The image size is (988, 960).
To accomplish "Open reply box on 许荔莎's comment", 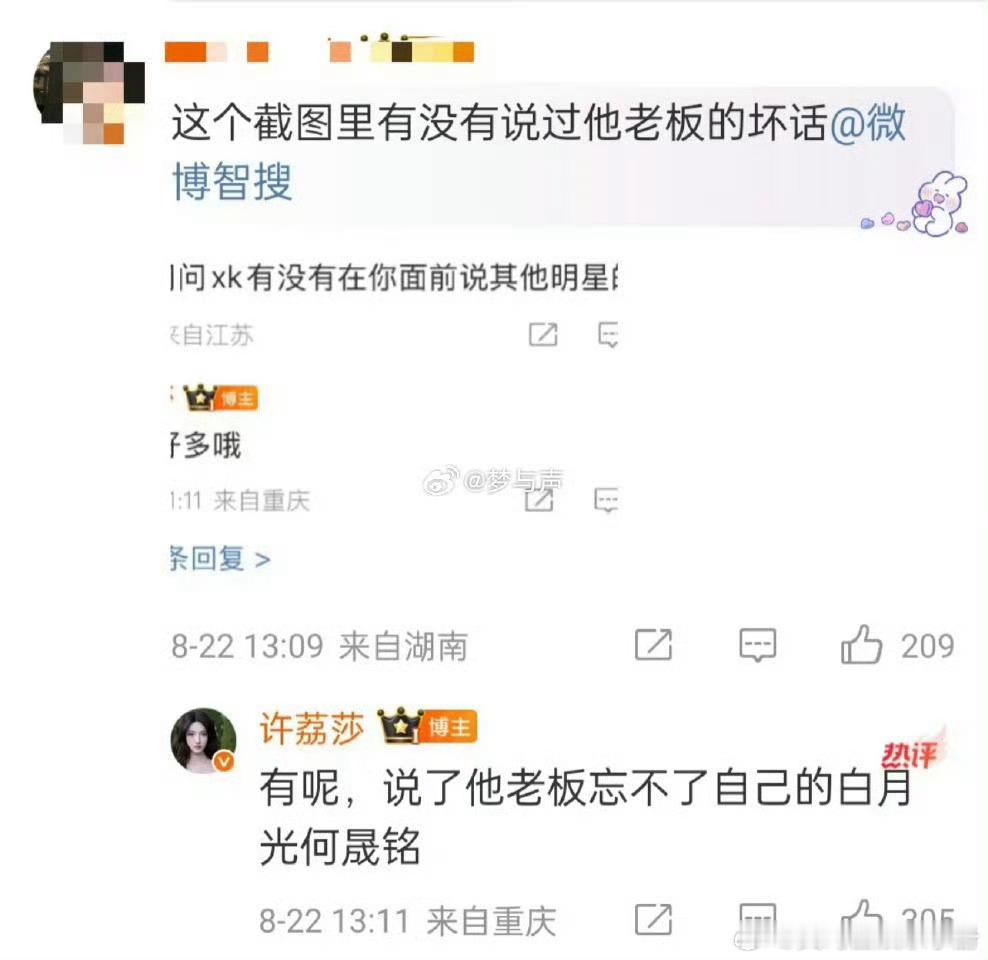I will coord(757,920).
